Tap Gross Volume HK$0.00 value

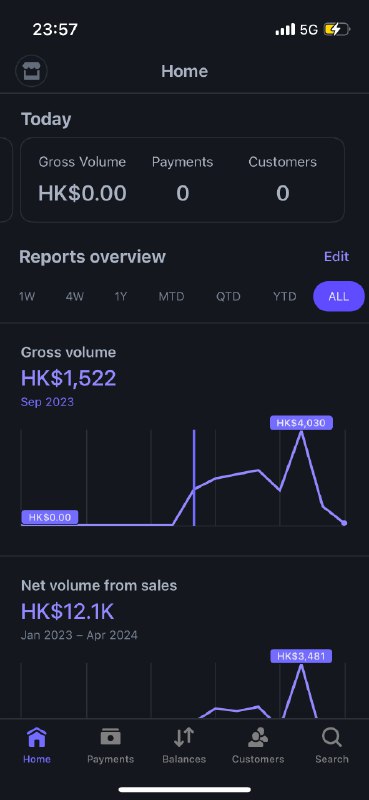coord(82,193)
